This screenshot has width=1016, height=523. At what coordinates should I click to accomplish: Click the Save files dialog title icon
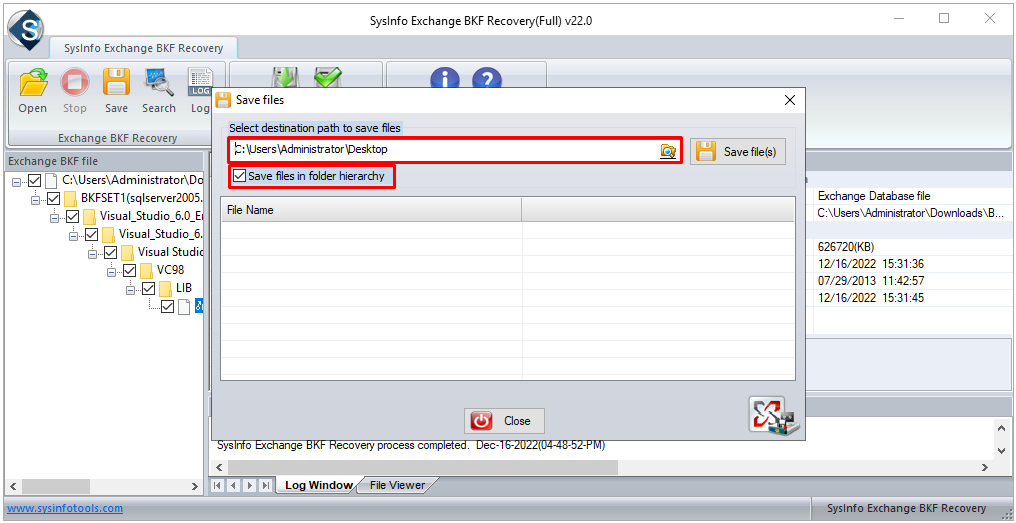223,100
